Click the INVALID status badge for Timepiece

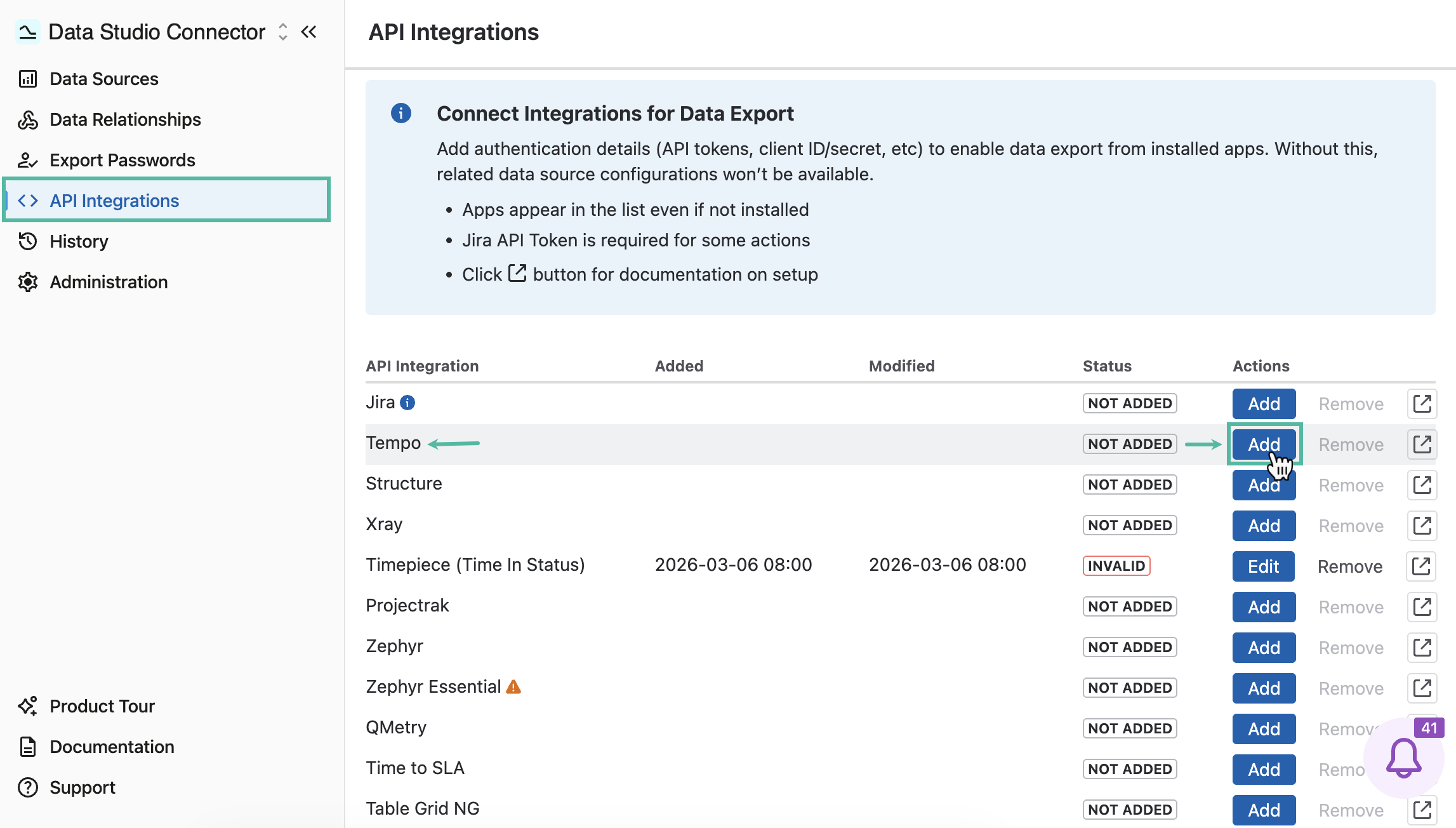[1116, 566]
